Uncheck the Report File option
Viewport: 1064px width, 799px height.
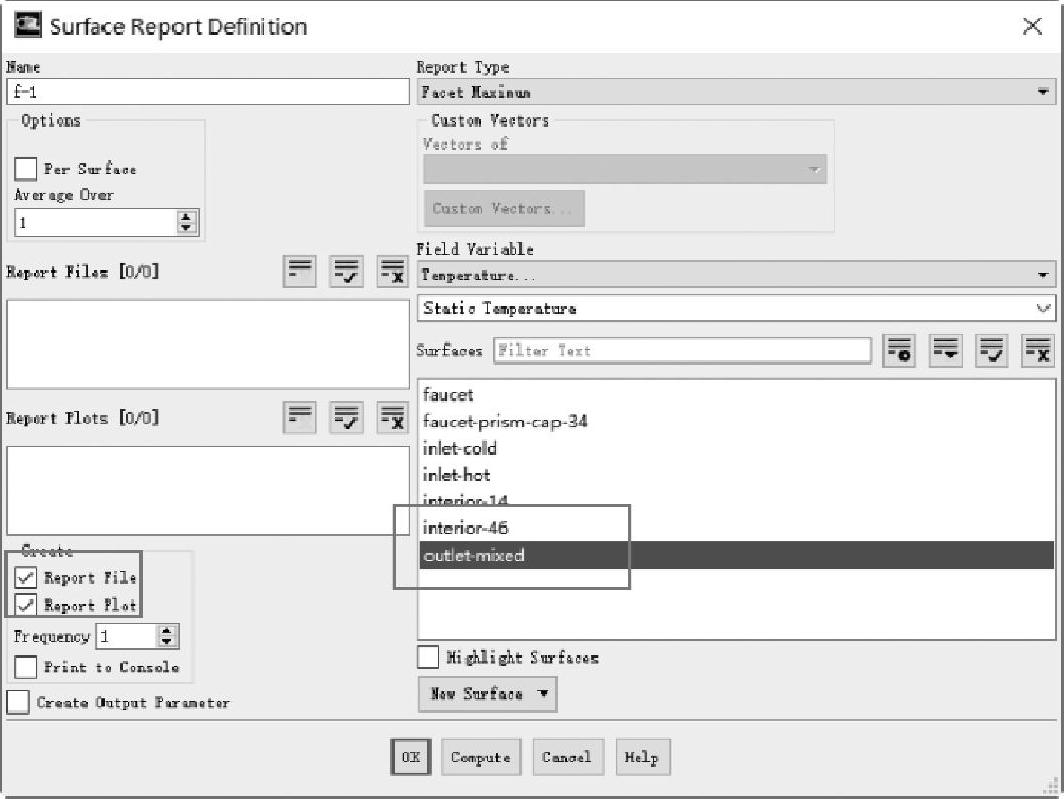[26, 577]
